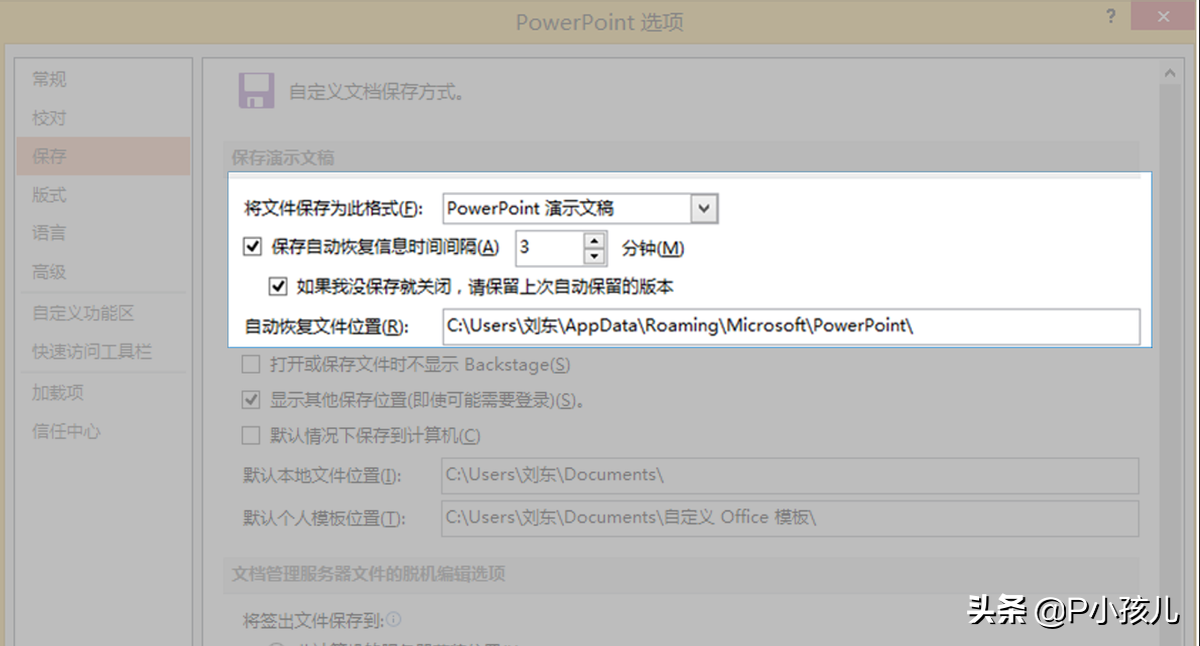This screenshot has width=1200, height=646.
Task: Click the 自定义文档保存方式 heading text
Action: 377,93
